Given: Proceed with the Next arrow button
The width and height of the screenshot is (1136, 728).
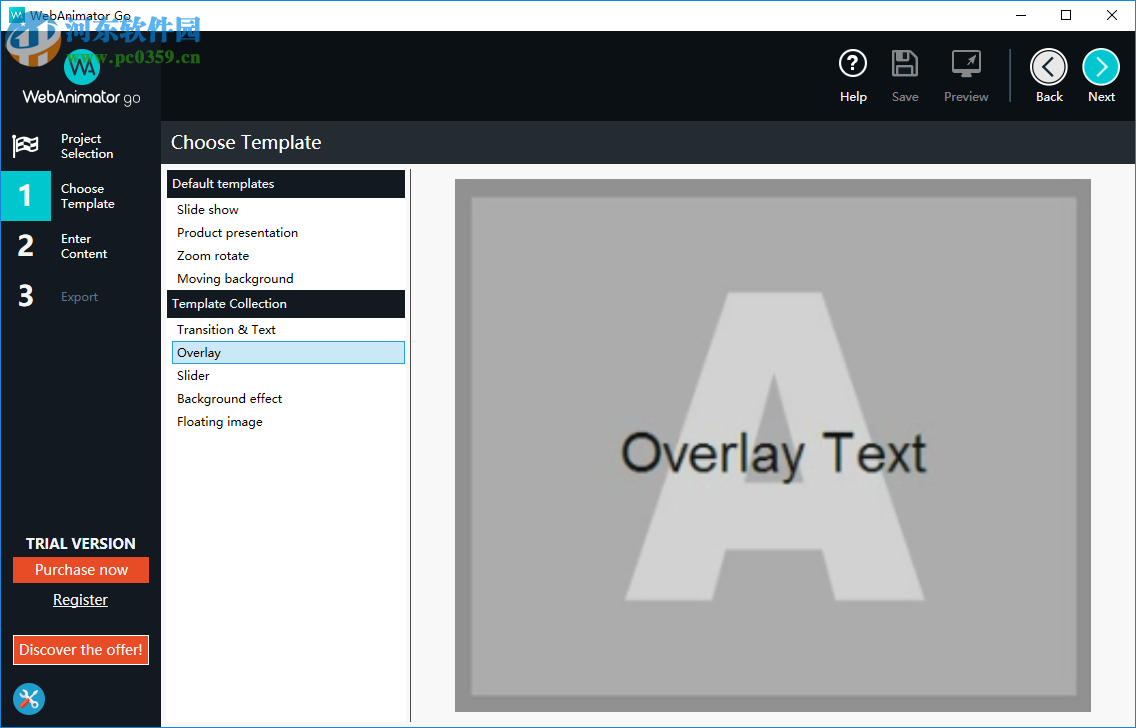Looking at the screenshot, I should point(1101,67).
